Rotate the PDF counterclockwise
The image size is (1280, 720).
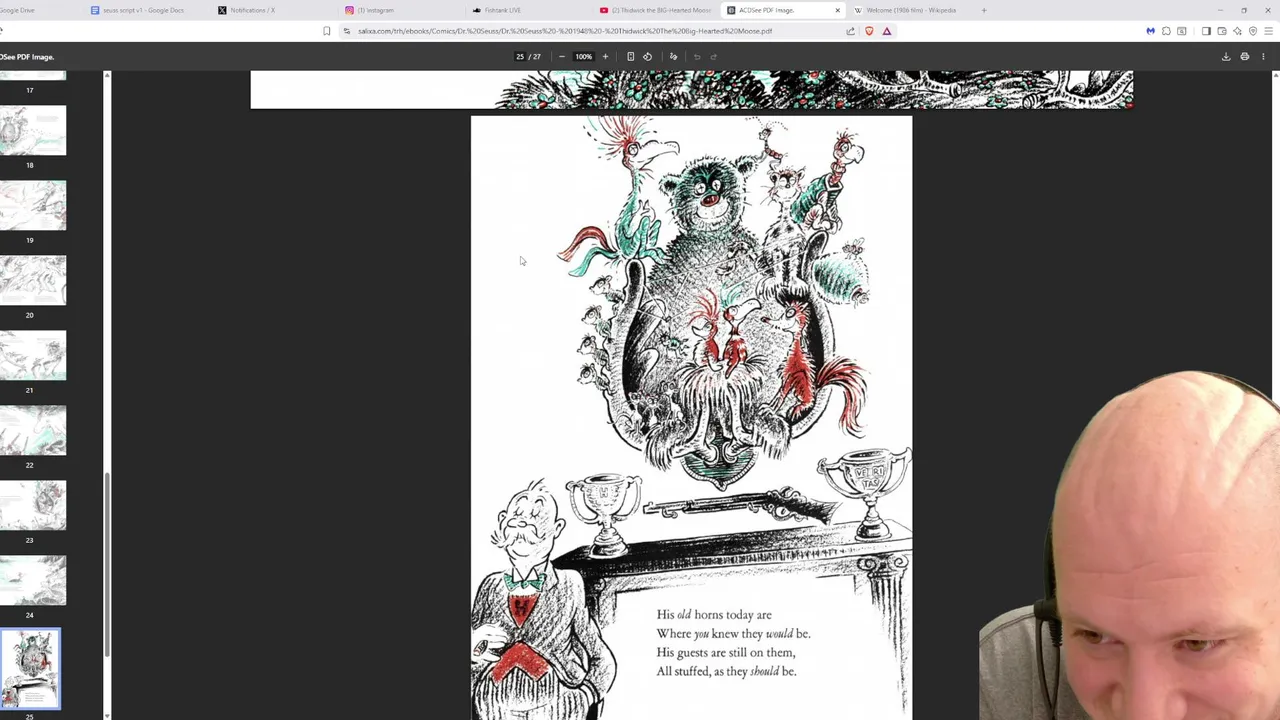coord(647,57)
